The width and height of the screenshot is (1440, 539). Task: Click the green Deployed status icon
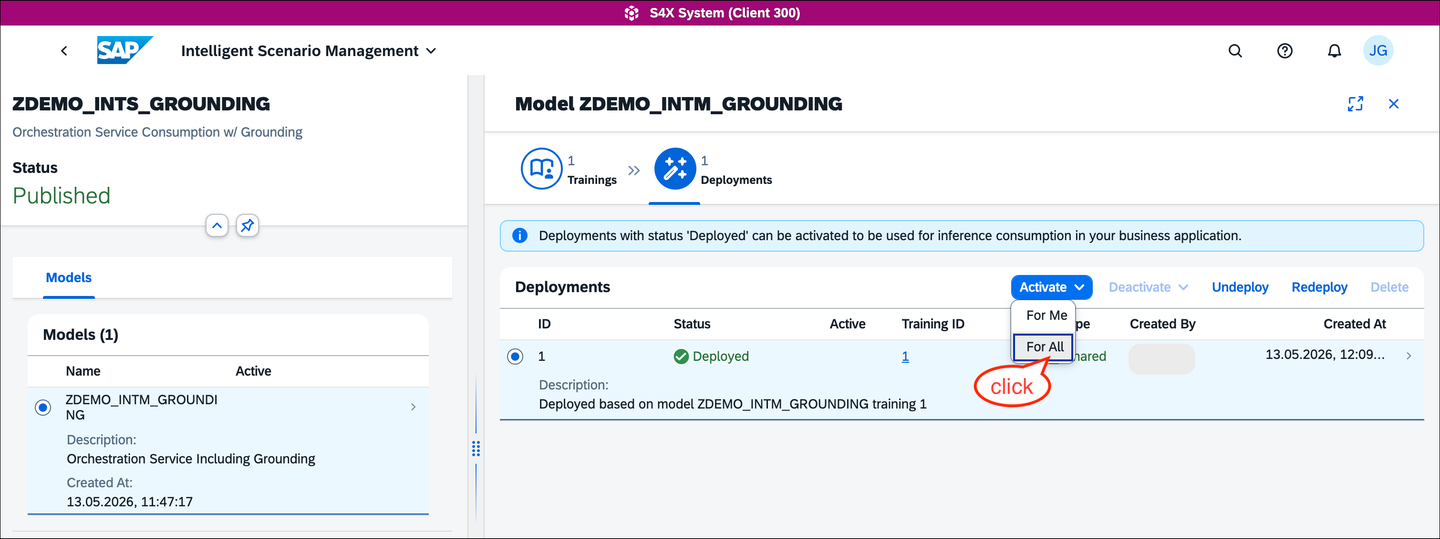(x=681, y=356)
